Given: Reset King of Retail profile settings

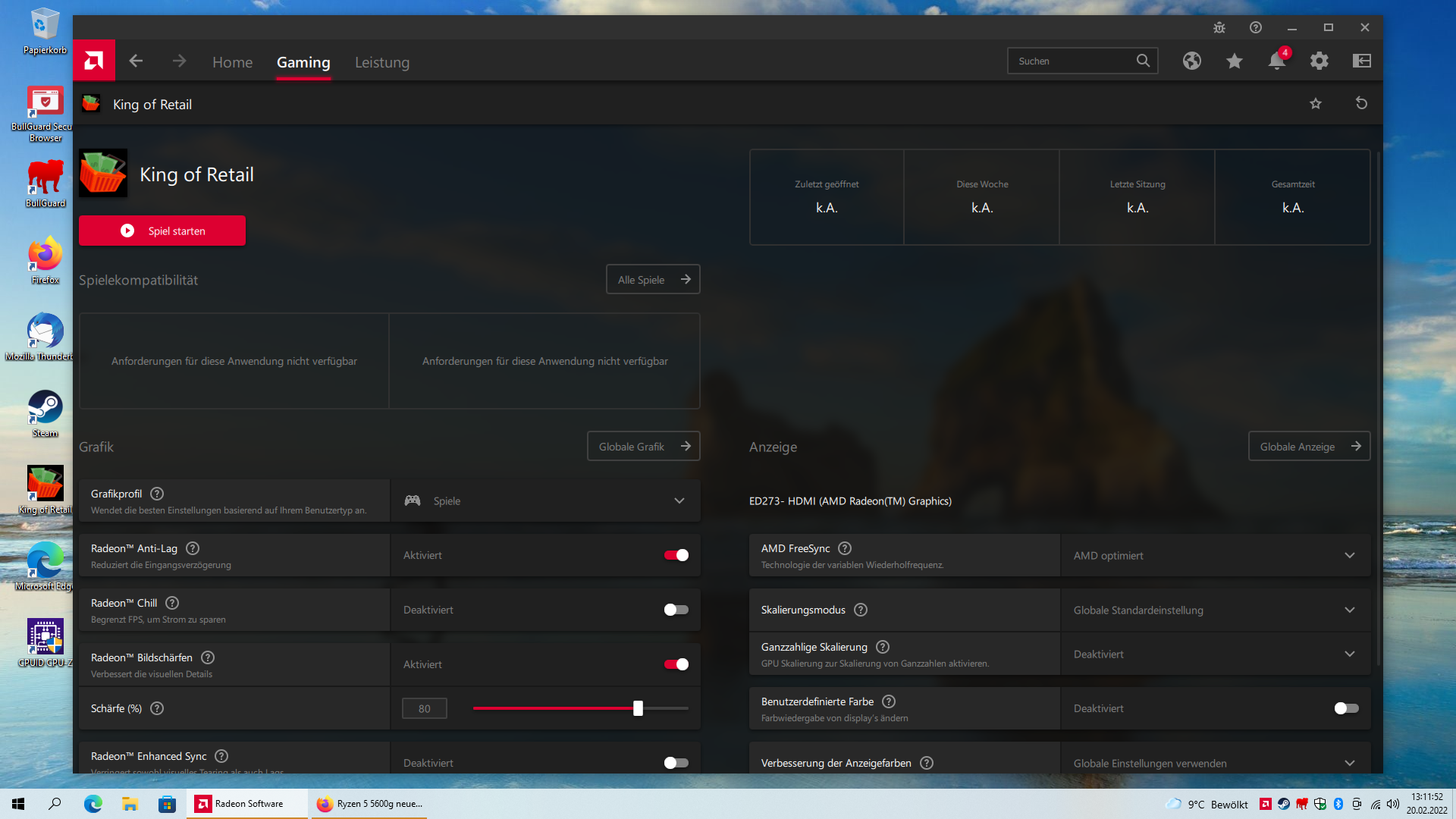Looking at the screenshot, I should pyautogui.click(x=1361, y=104).
